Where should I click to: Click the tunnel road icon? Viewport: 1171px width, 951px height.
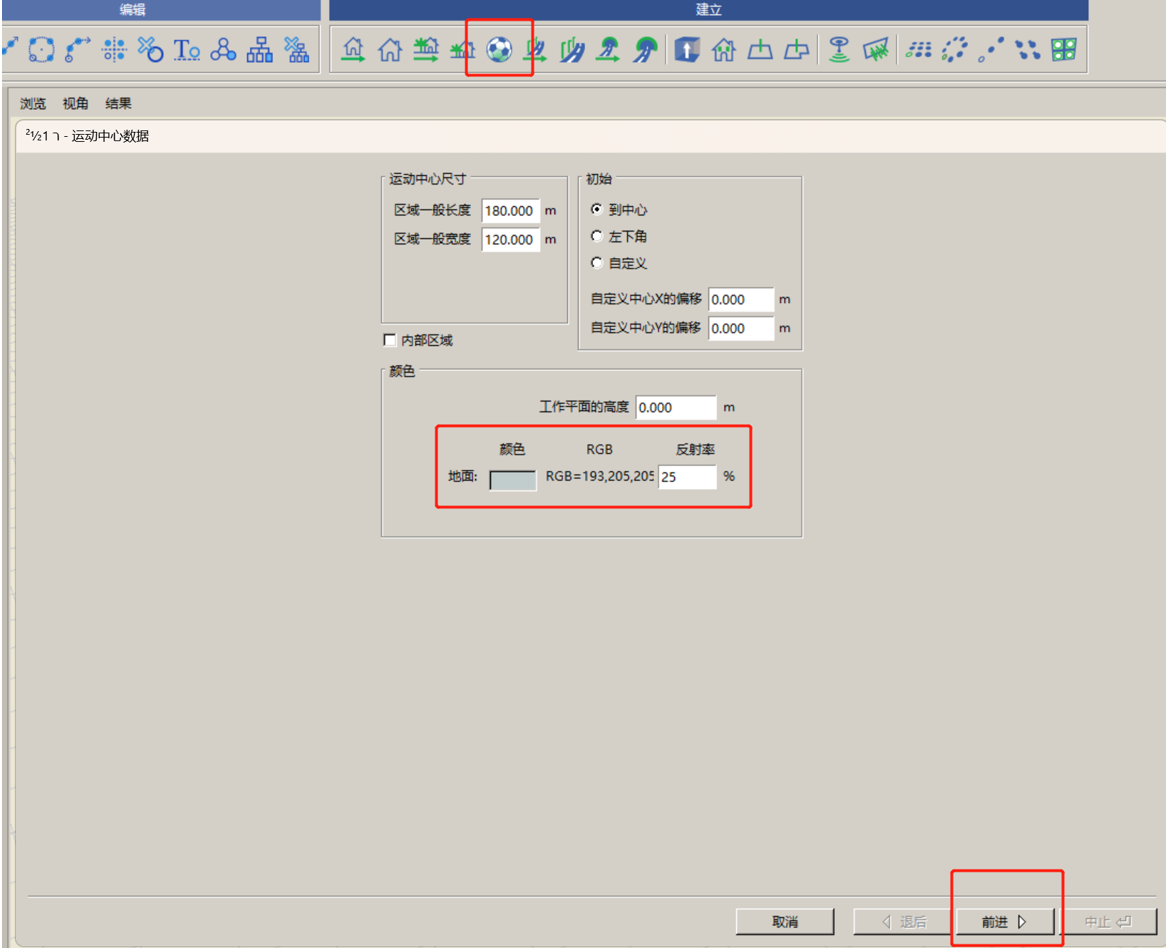645,50
